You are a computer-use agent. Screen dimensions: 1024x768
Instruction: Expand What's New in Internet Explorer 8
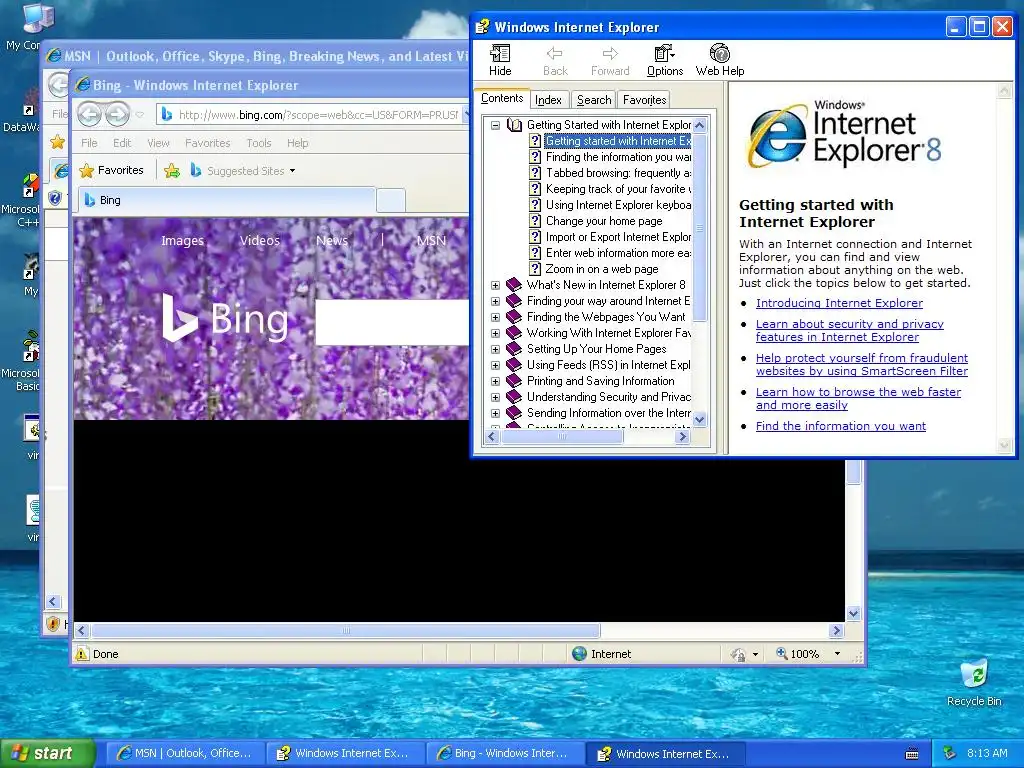pyautogui.click(x=496, y=285)
